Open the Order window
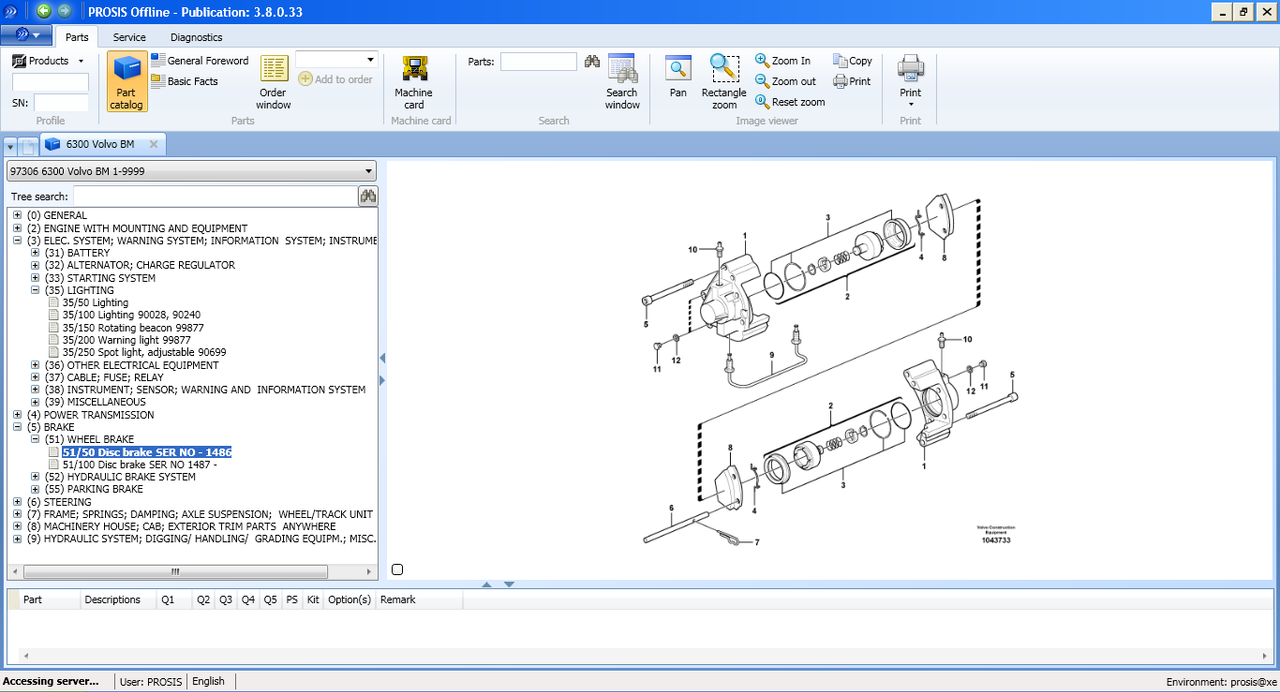Screen dimensions: 1280x692 [273, 82]
